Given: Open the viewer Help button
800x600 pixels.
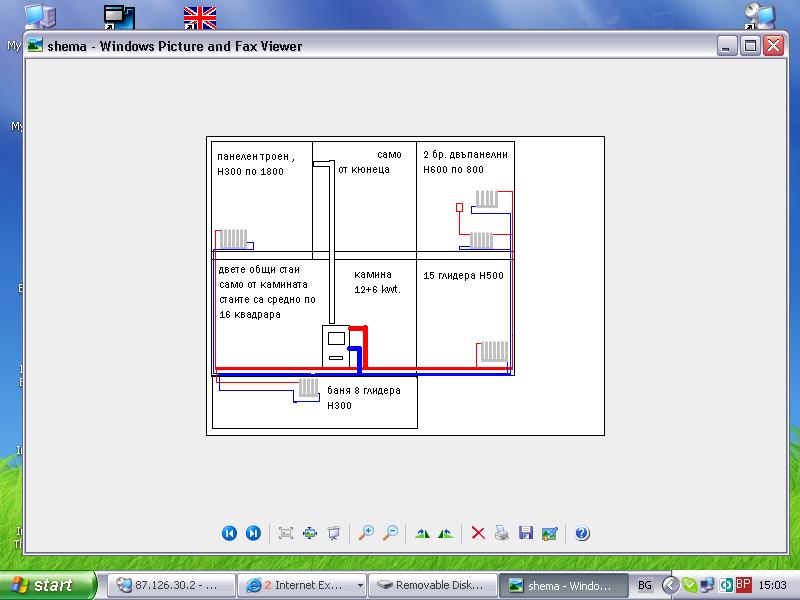Looking at the screenshot, I should (582, 534).
